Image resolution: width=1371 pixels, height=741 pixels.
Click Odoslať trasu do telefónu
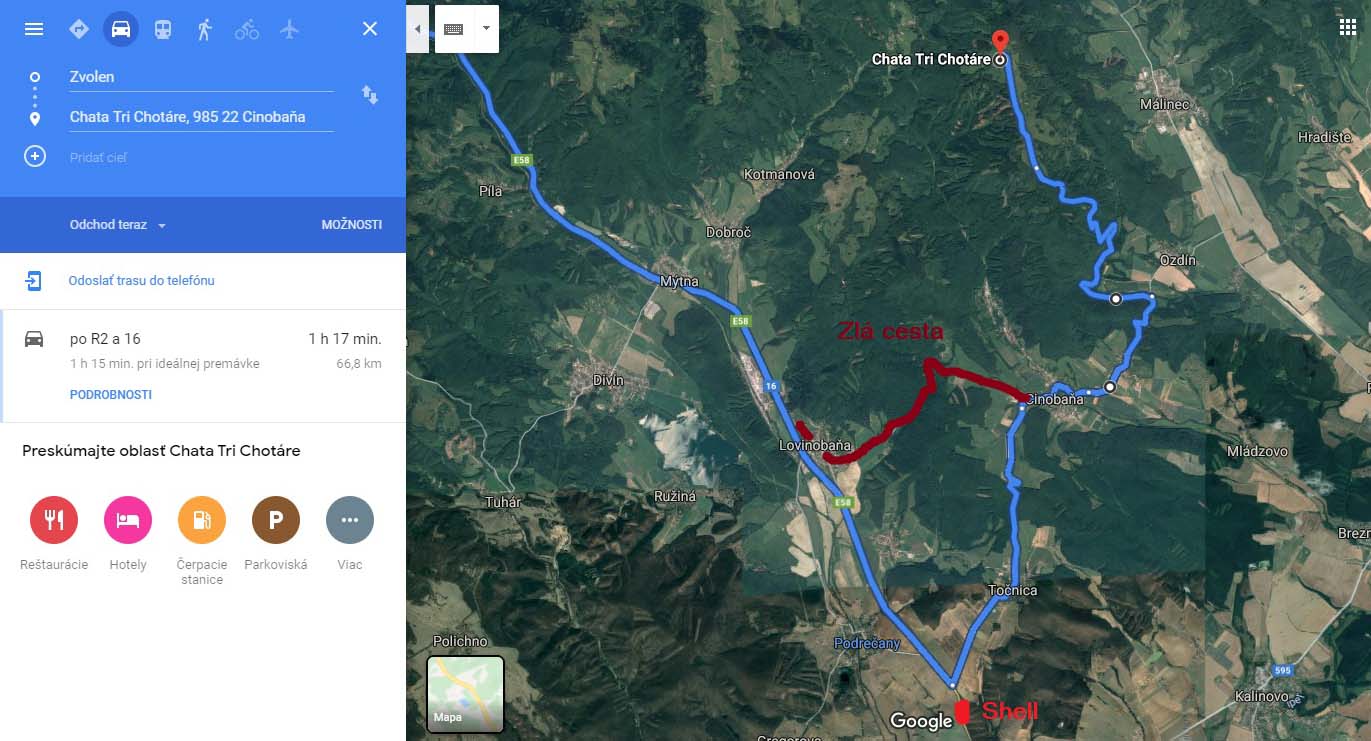tap(141, 281)
